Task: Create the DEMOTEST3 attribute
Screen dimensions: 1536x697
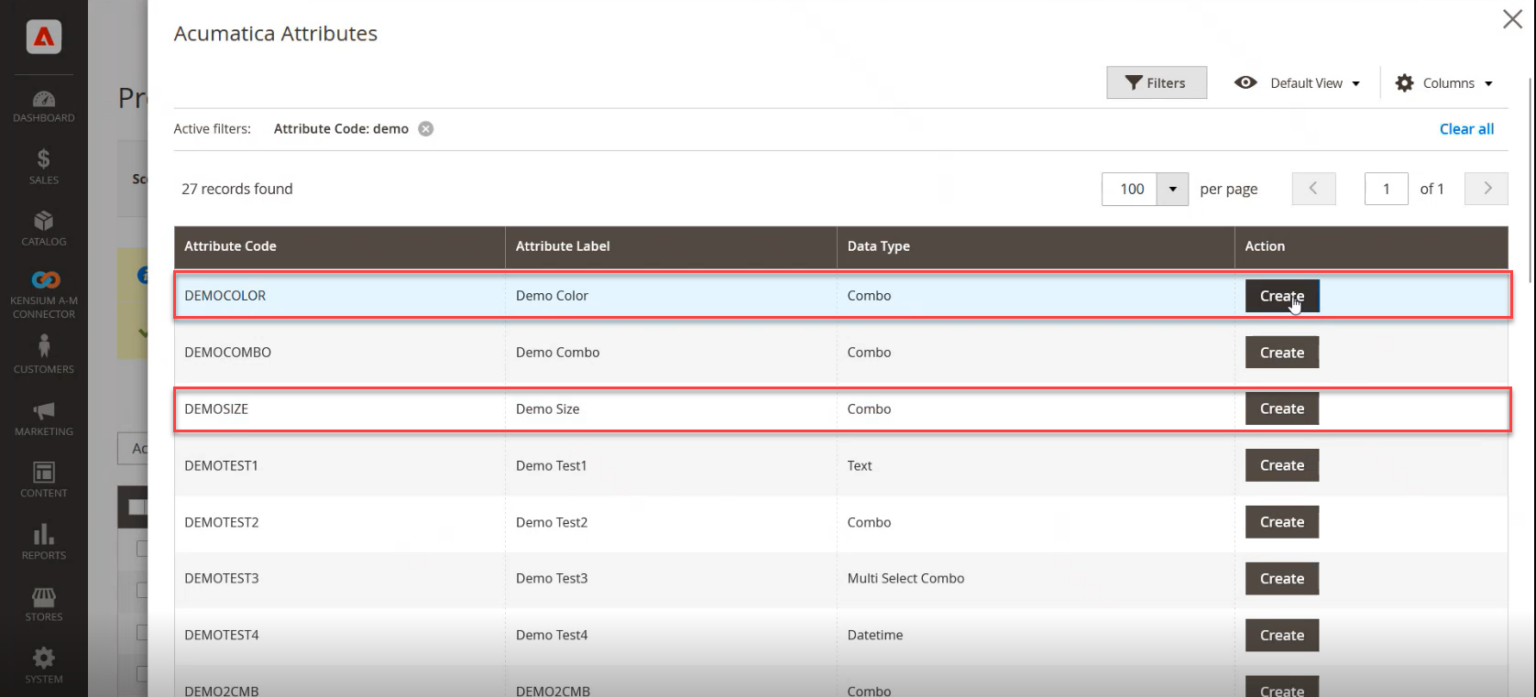Action: [1282, 578]
